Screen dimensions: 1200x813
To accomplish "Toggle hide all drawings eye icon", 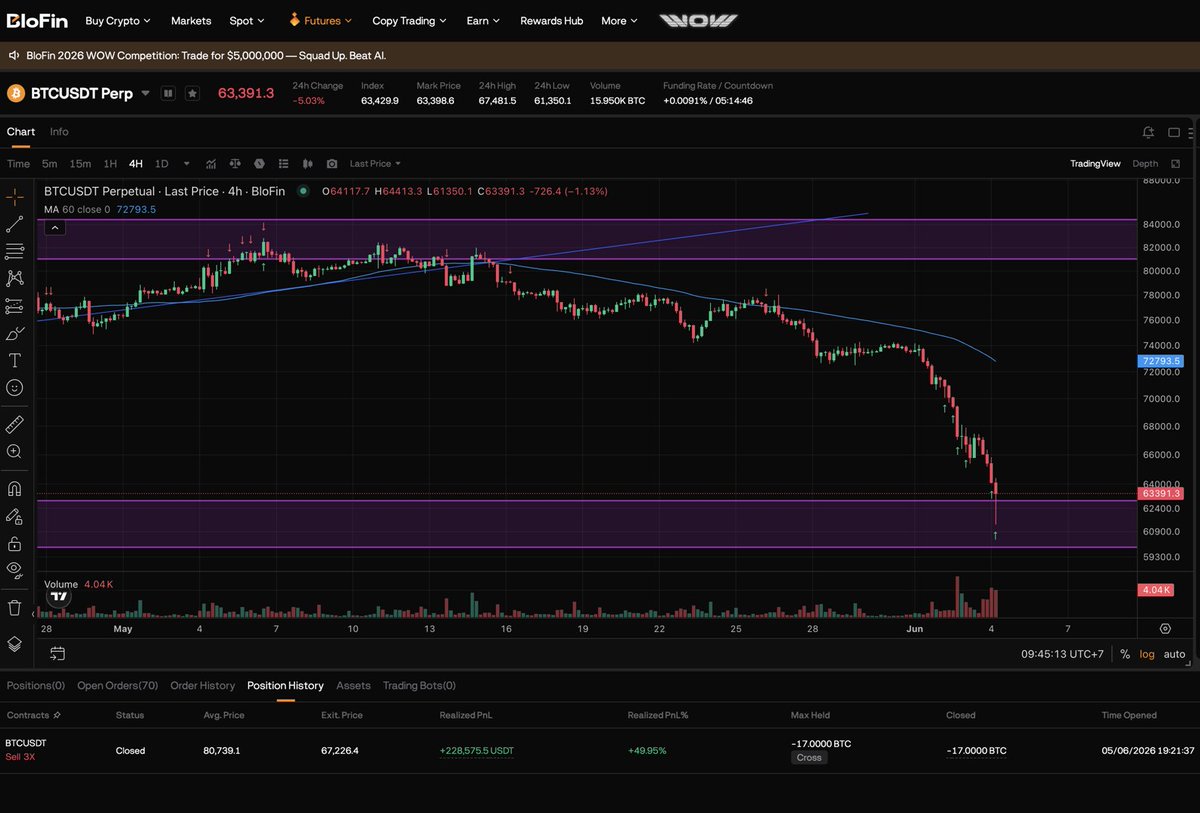I will (x=15, y=570).
